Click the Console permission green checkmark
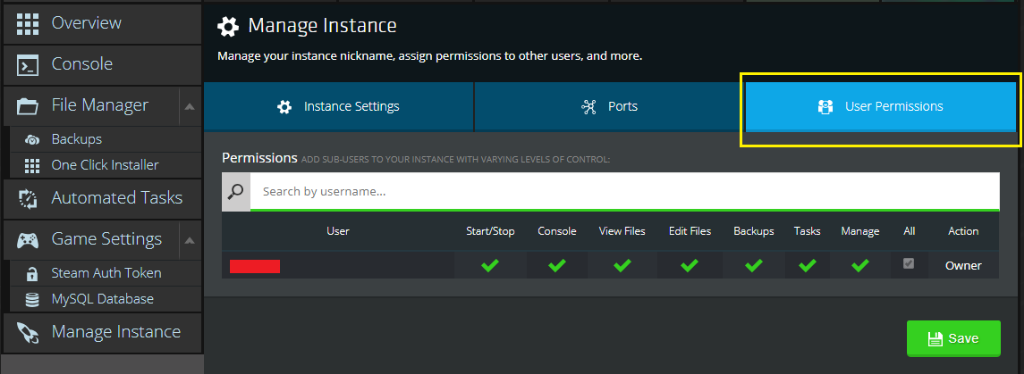1024x374 pixels. (556, 265)
